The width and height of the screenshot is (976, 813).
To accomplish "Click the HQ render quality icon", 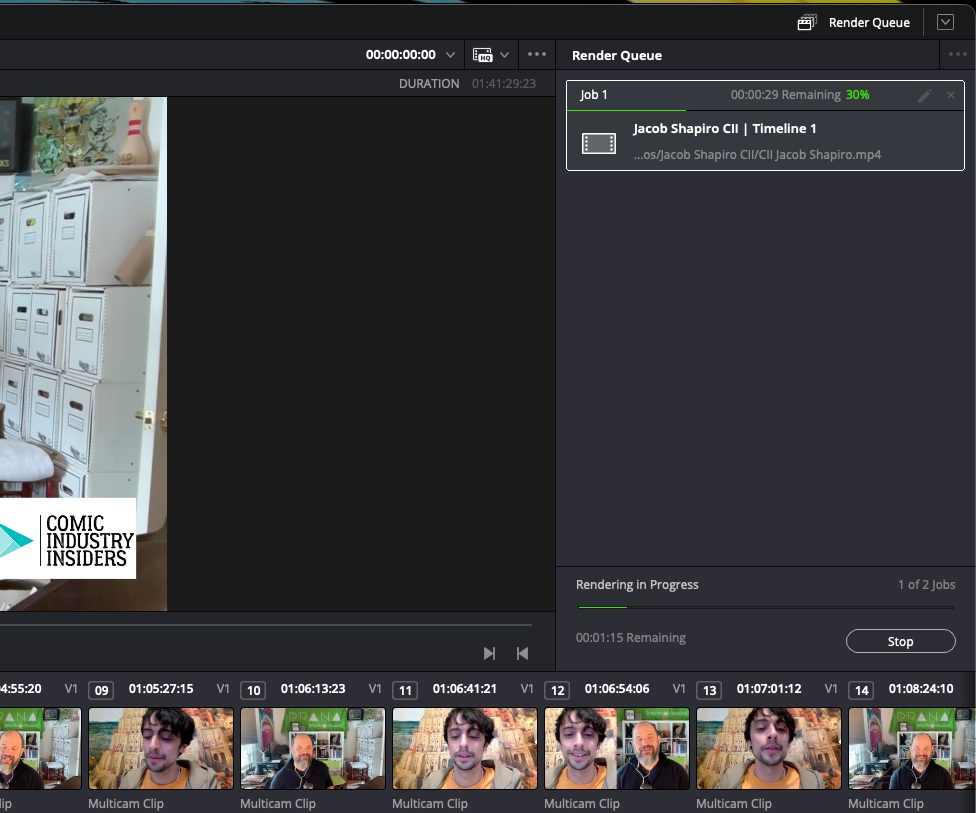I will click(482, 55).
